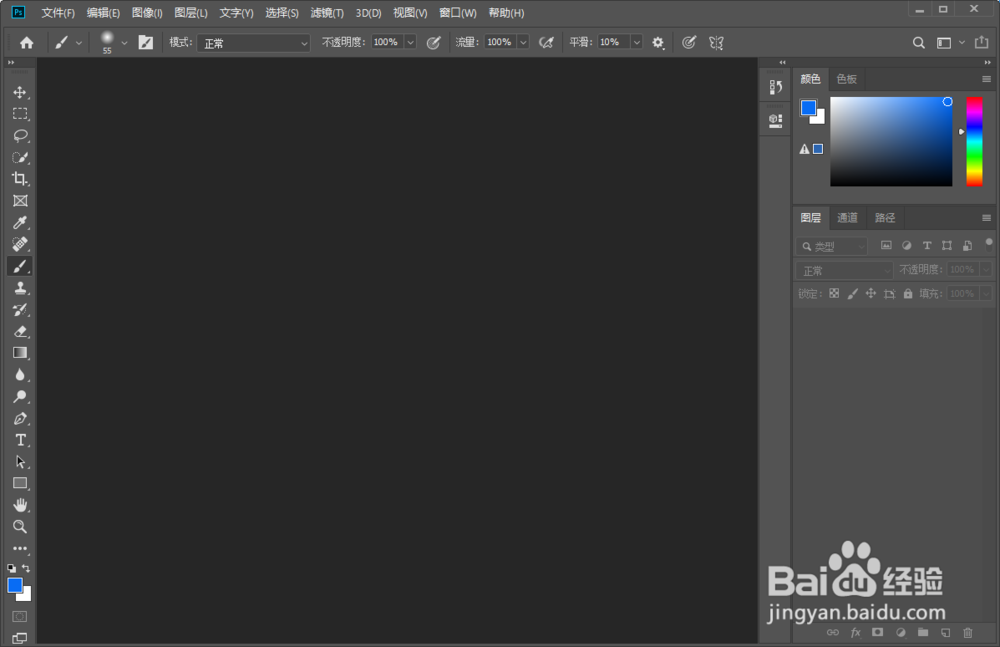
Task: Select the Eyedropper tool
Action: coord(20,222)
